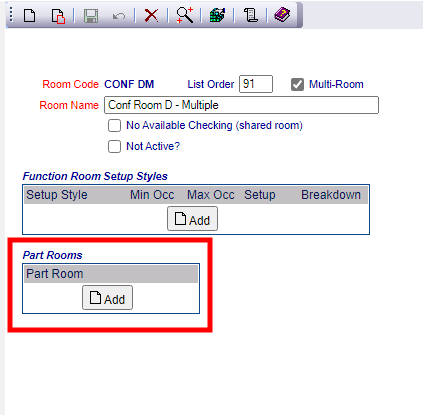Image resolution: width=423 pixels, height=415 pixels.
Task: Open the purple Help book icon
Action: tap(282, 15)
